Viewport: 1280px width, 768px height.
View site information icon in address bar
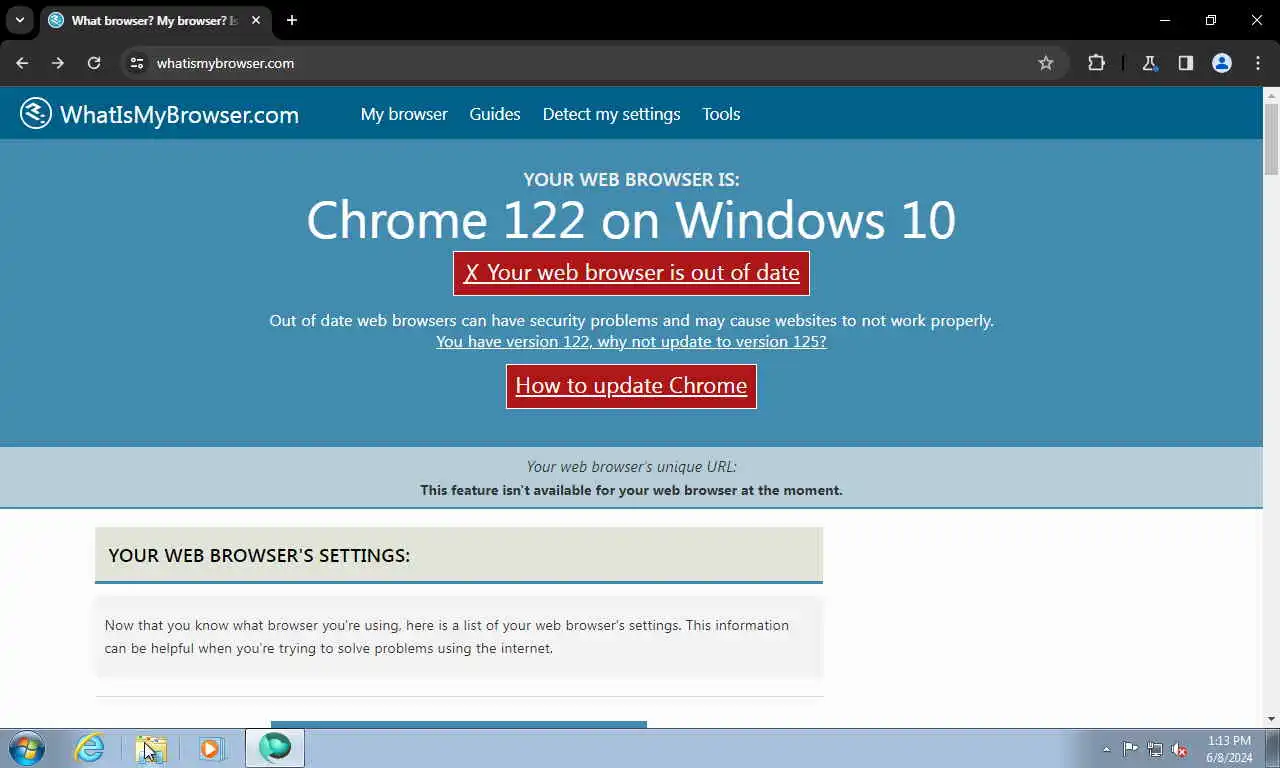click(137, 63)
